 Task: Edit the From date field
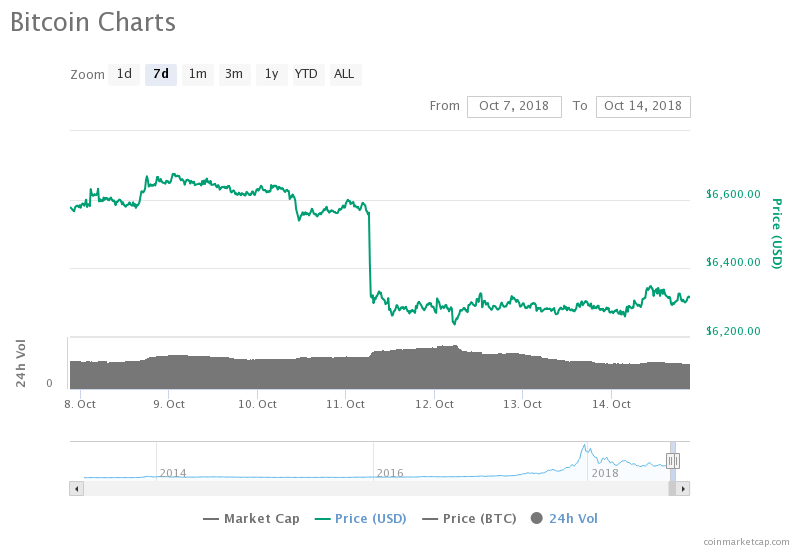pyautogui.click(x=514, y=107)
